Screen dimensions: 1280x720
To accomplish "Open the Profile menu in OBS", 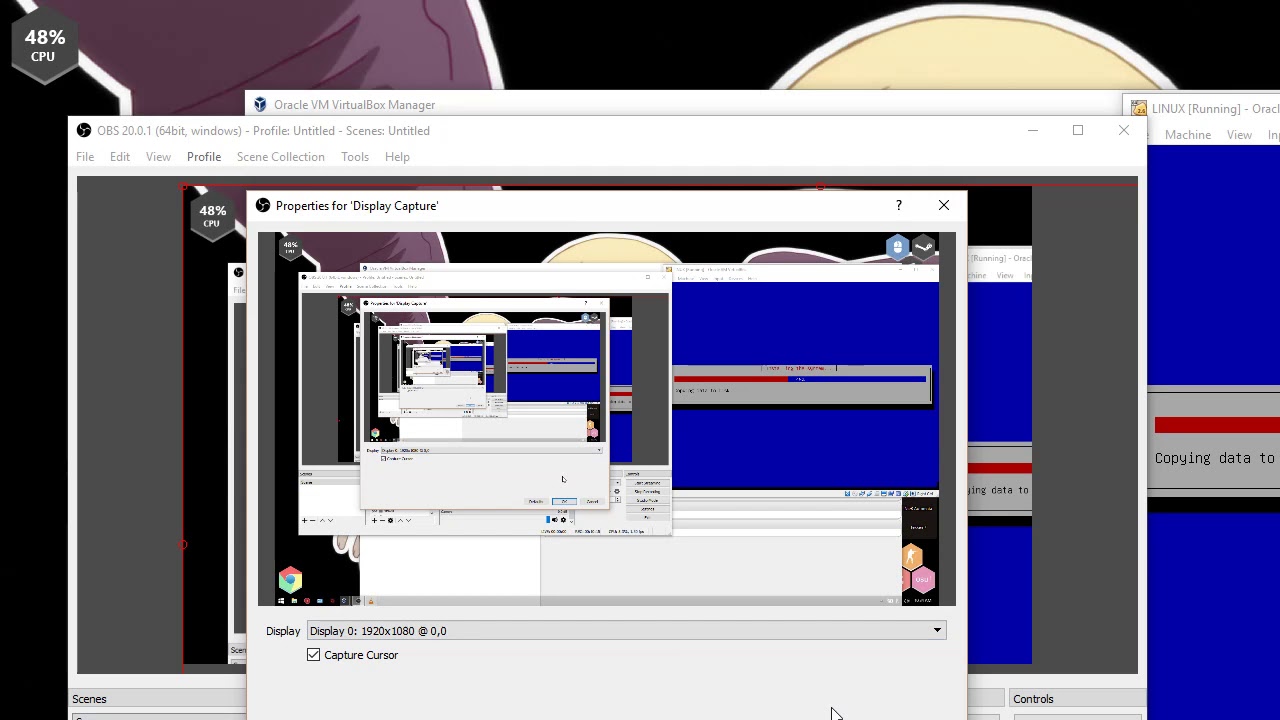I will pyautogui.click(x=204, y=157).
